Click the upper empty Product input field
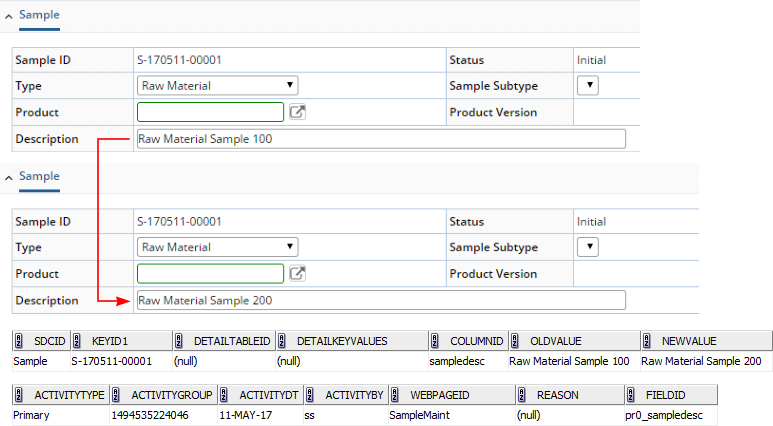 (211, 112)
